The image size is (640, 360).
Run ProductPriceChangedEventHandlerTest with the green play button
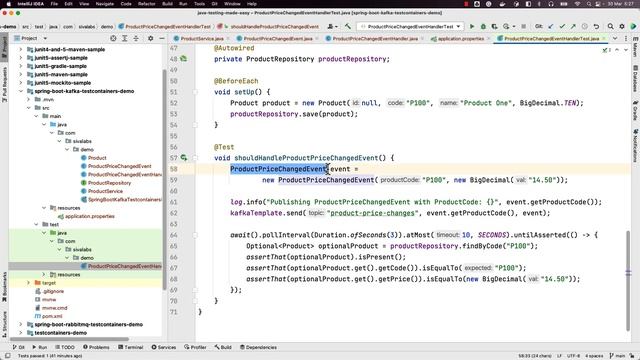pyautogui.click(x=472, y=27)
